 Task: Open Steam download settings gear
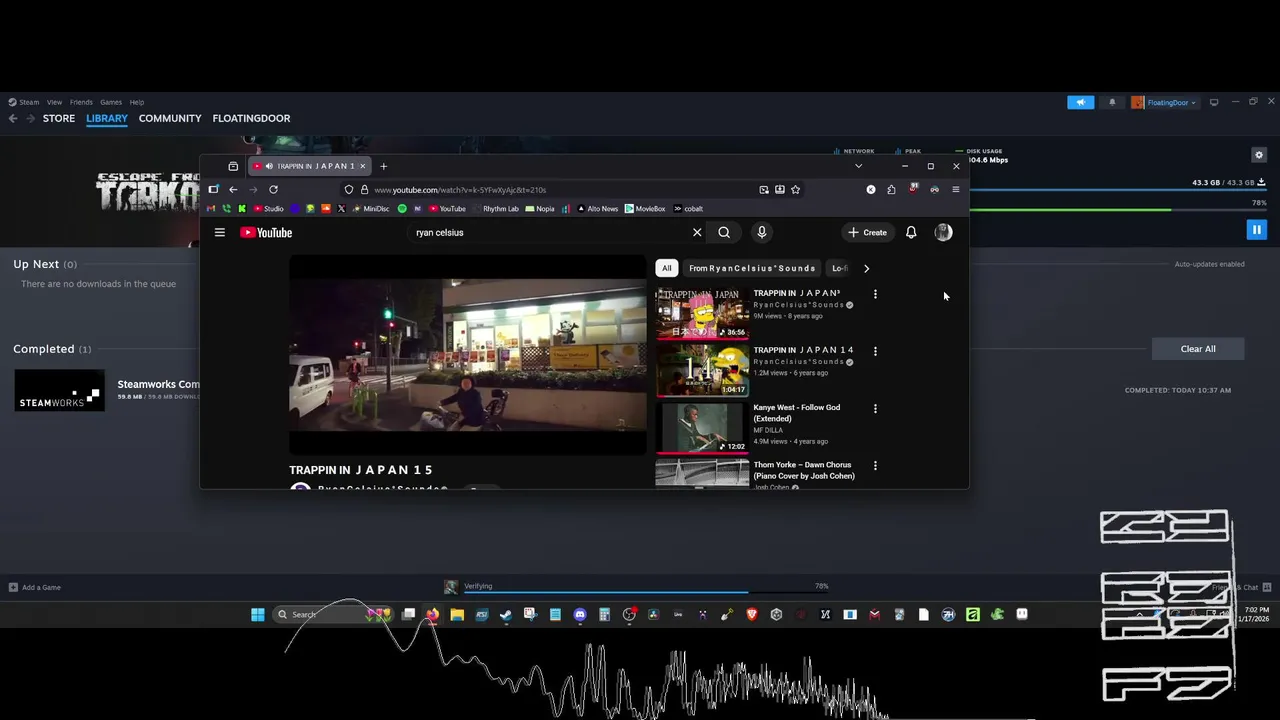tap(1259, 155)
